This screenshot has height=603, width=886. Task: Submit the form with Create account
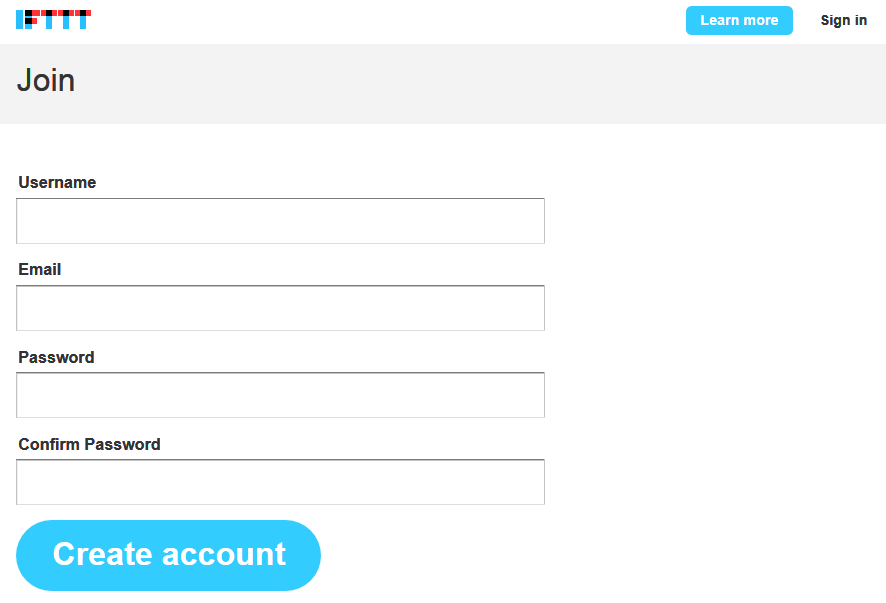168,555
